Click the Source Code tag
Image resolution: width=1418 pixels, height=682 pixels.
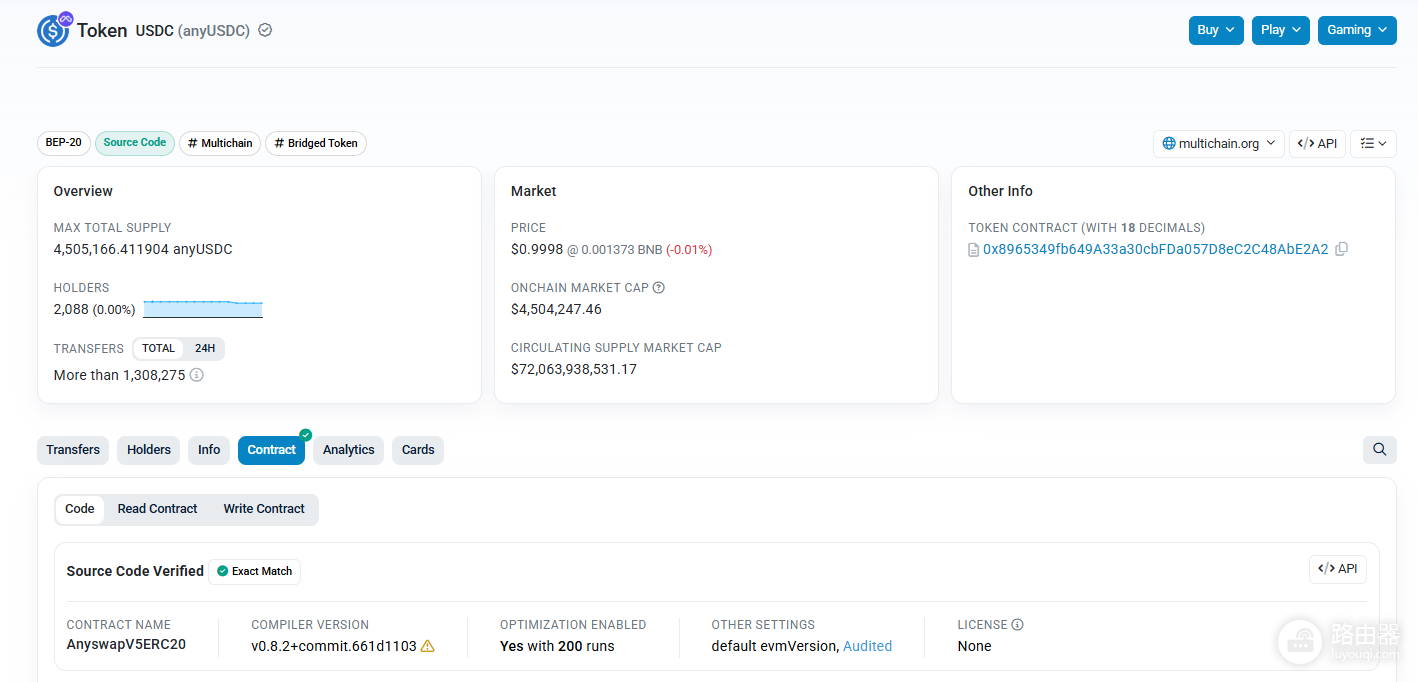click(135, 143)
